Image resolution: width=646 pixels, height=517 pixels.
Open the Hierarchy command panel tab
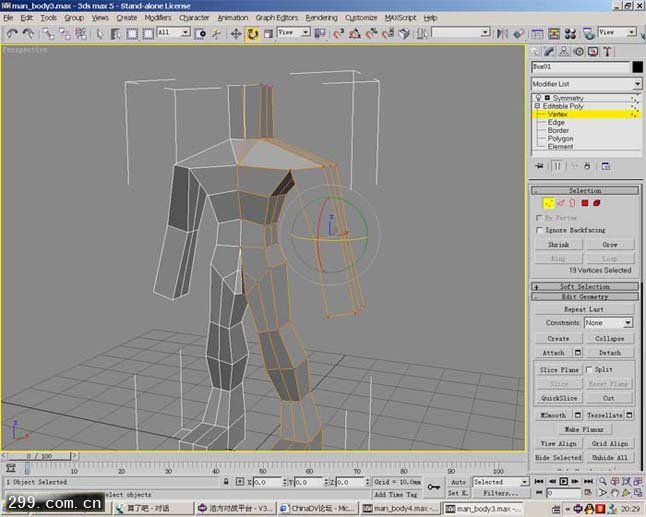point(566,51)
